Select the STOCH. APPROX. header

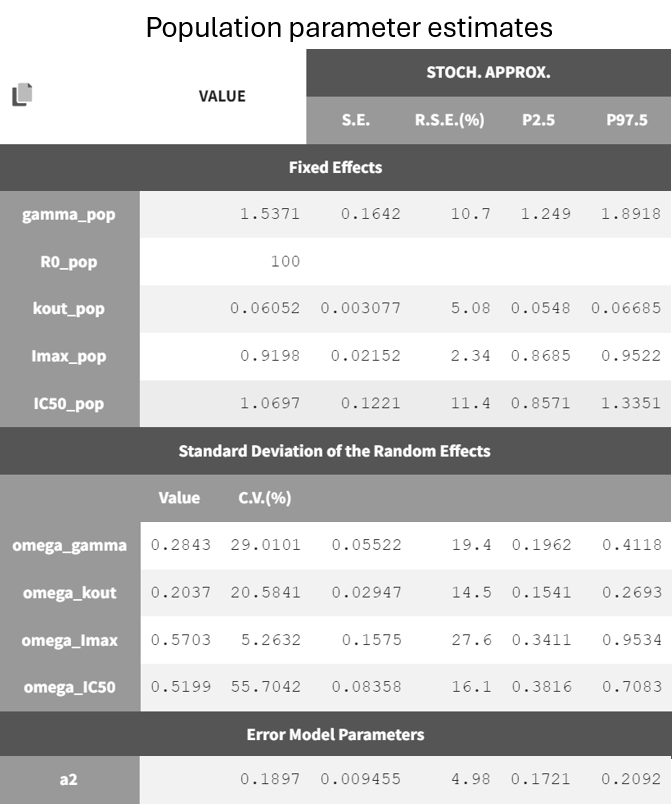click(x=489, y=73)
